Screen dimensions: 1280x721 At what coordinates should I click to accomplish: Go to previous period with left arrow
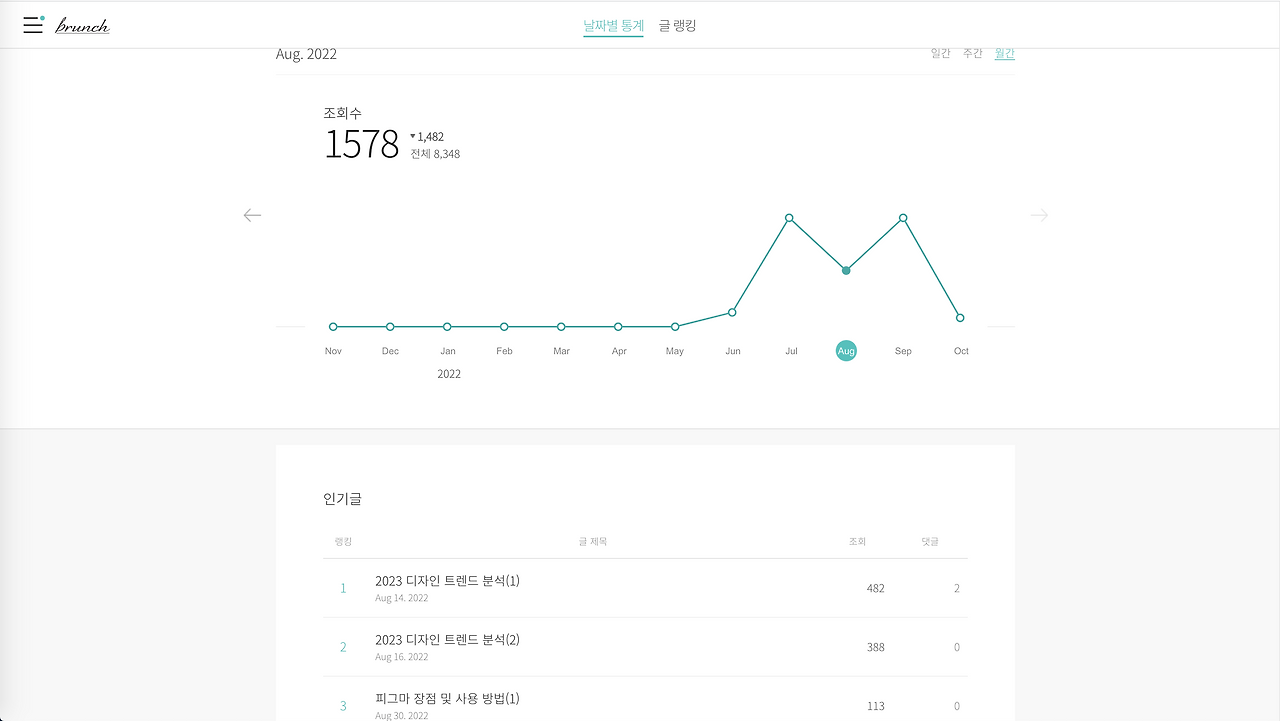[252, 215]
